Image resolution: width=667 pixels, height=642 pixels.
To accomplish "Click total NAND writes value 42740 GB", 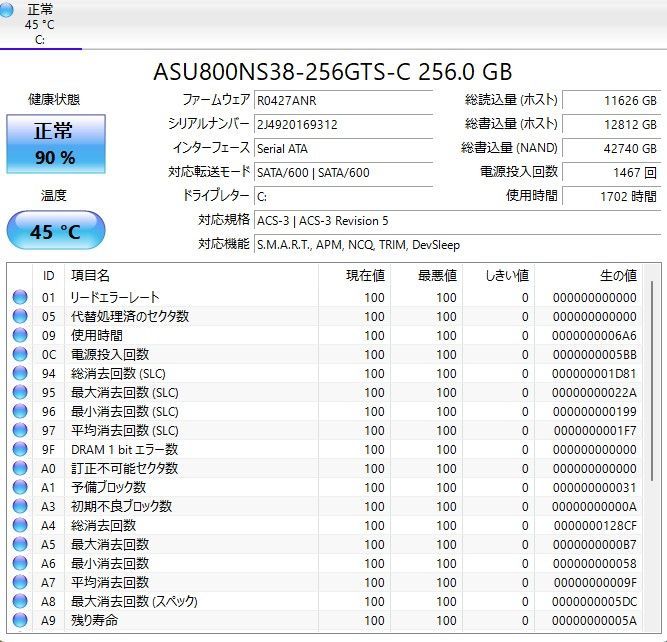I will point(611,148).
